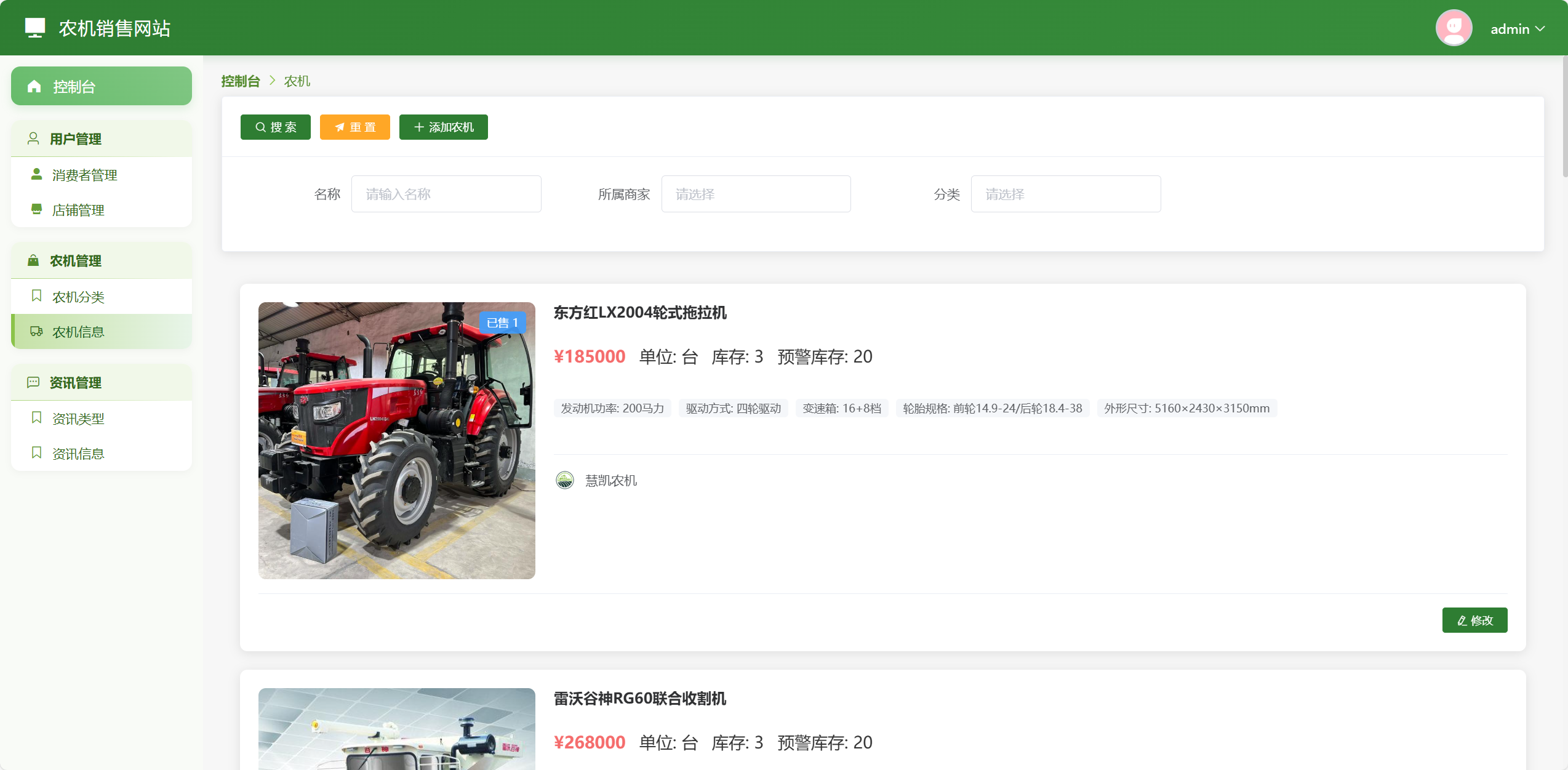Click the home icon beside 控制台
Viewport: 1568px width, 770px height.
[x=34, y=87]
